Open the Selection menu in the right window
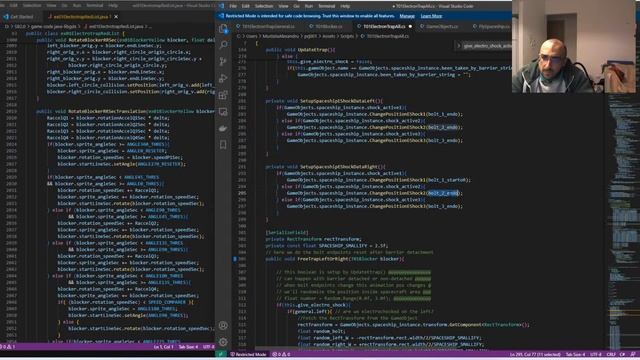Image resolution: width=640 pixels, height=360 pixels. pyautogui.click(x=264, y=6)
